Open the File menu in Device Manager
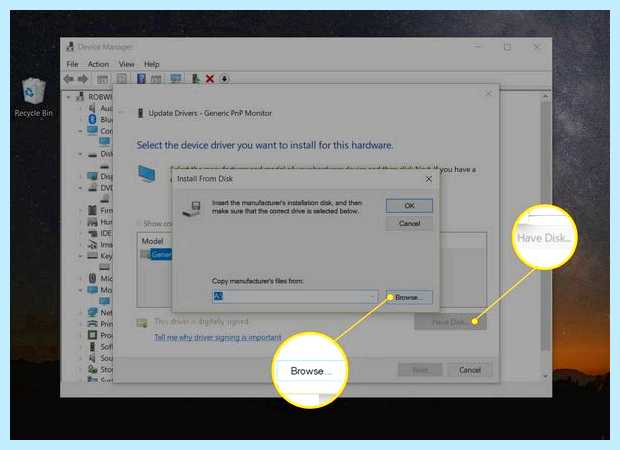 tap(72, 64)
